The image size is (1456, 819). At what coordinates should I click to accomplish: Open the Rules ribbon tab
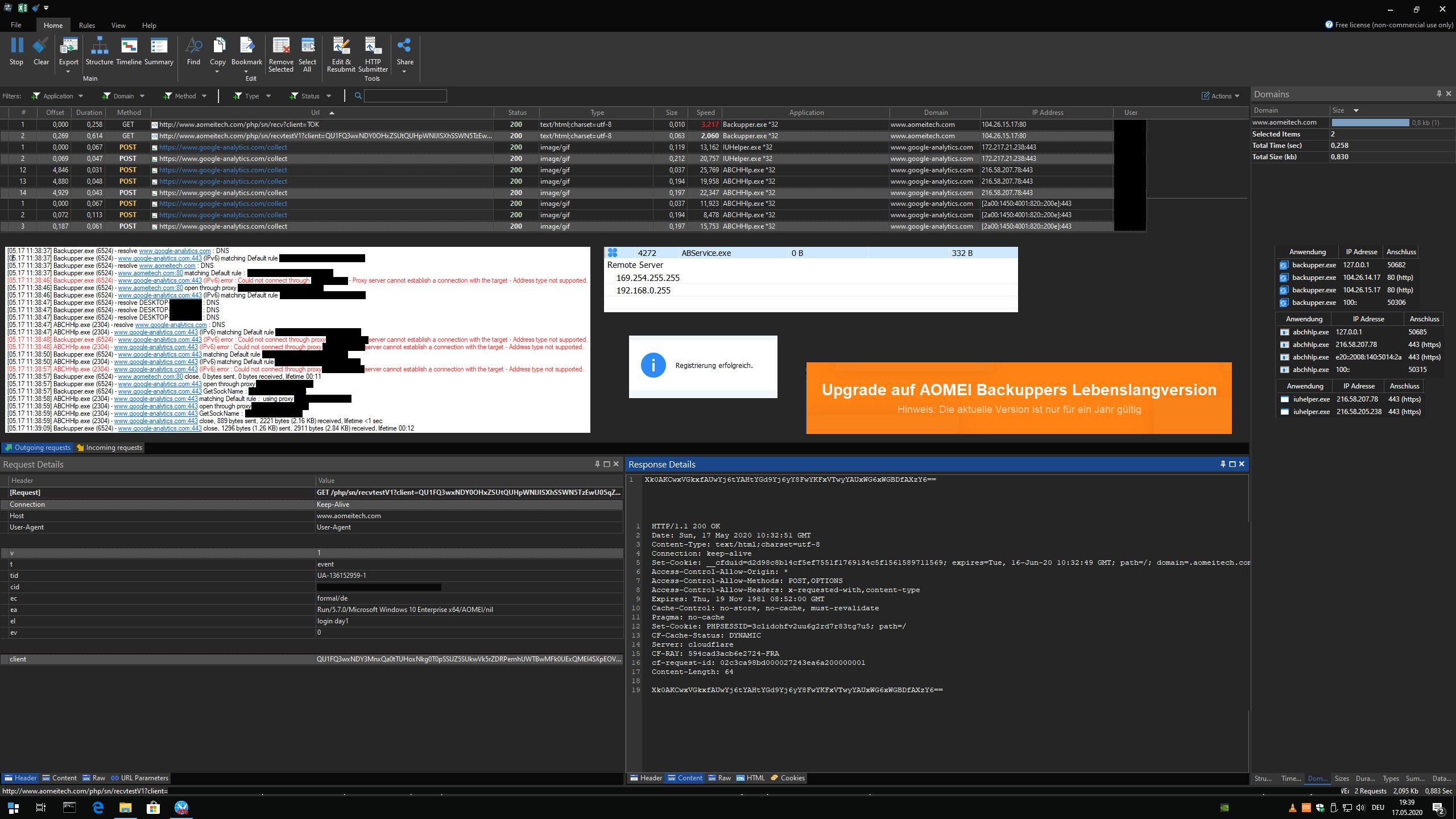pos(87,26)
